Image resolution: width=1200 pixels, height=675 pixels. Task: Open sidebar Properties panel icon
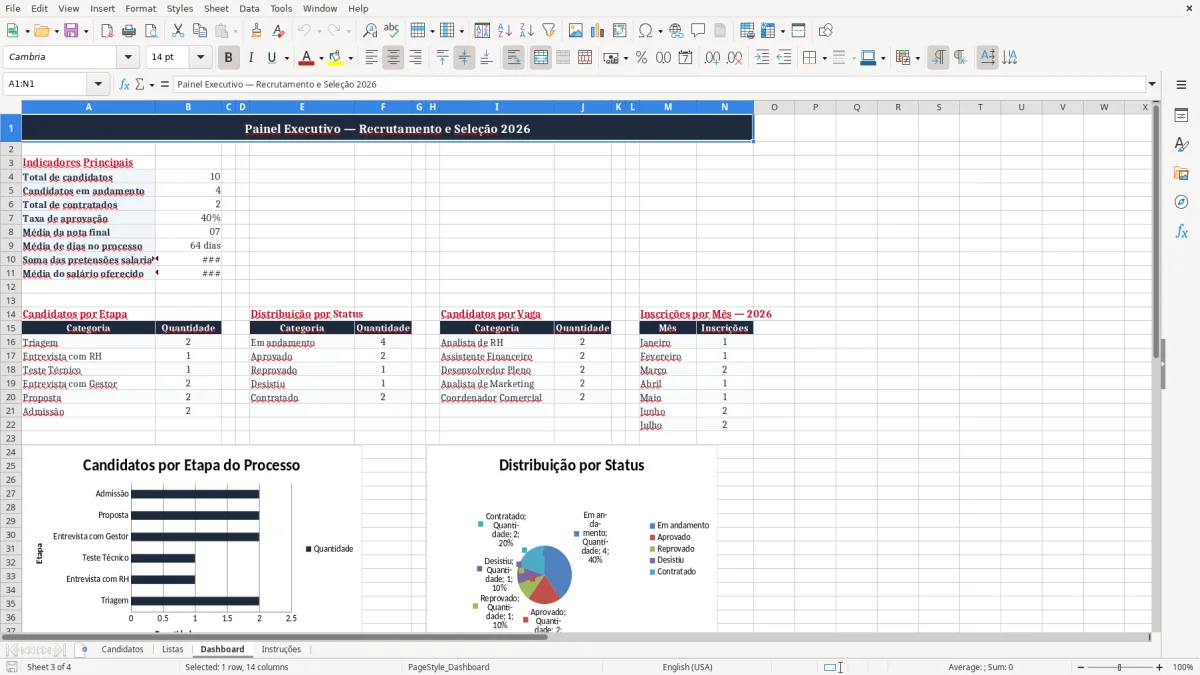1181,116
